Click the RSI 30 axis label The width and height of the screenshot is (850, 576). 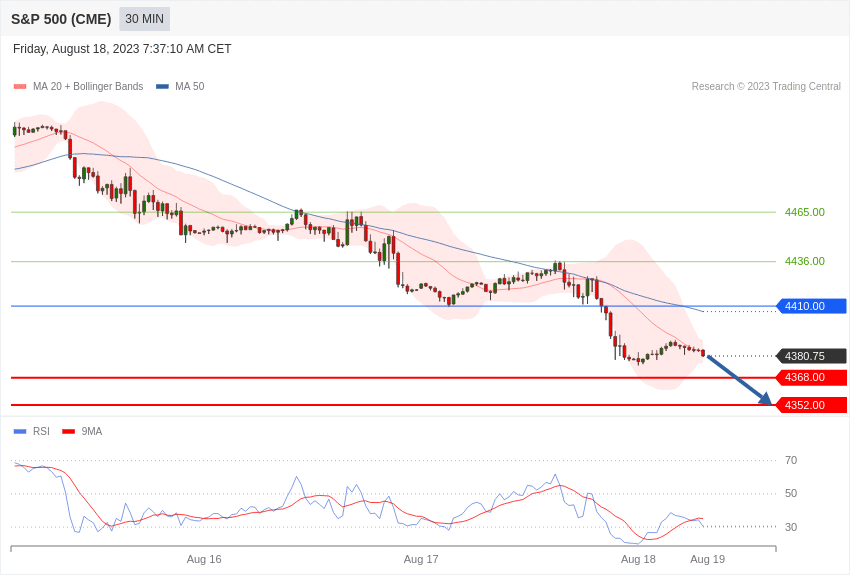791,527
